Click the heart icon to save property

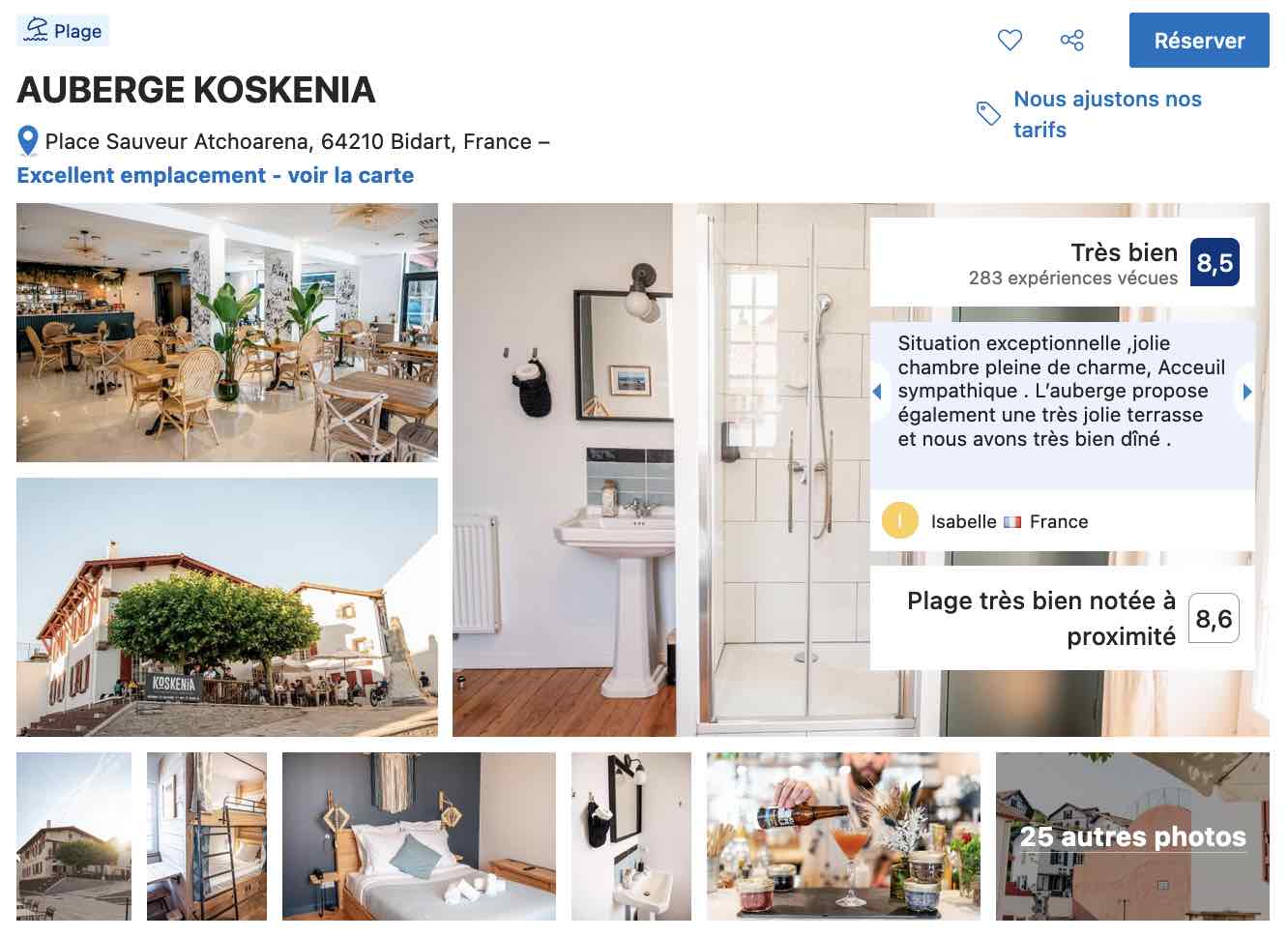(x=1010, y=40)
